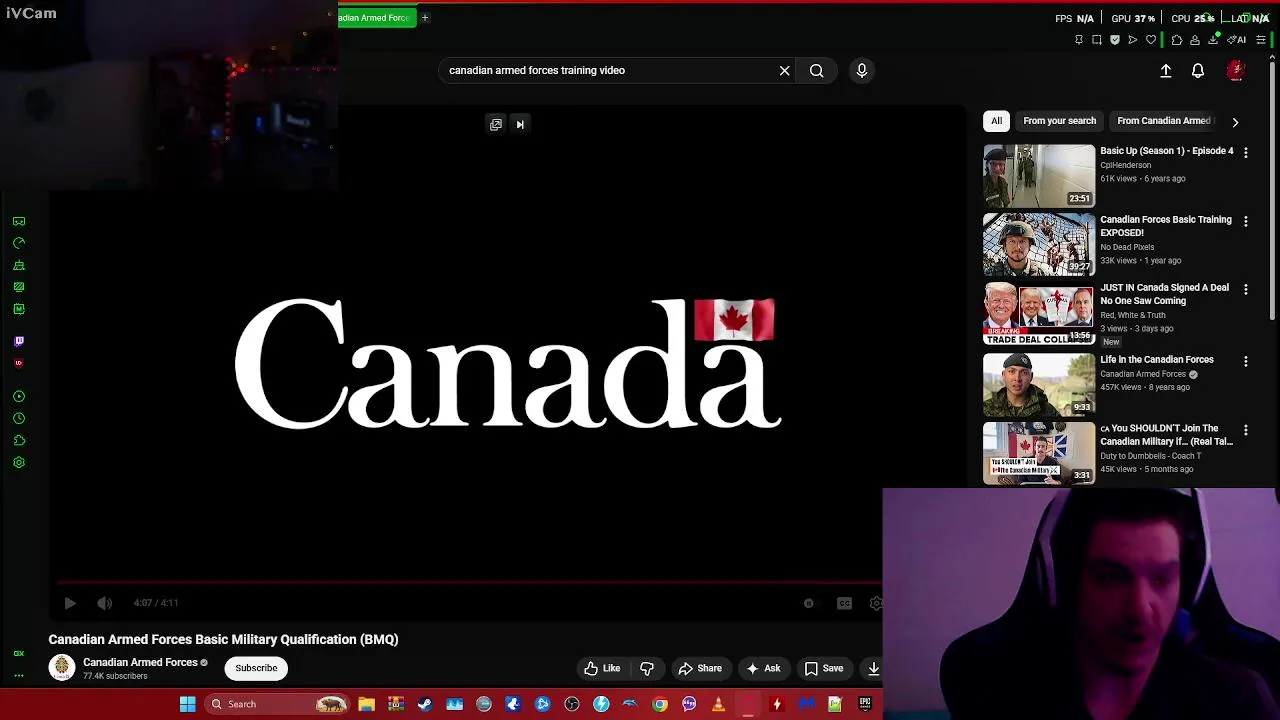Viewport: 1280px width, 720px height.
Task: Open Life in the Canadian Forces thumbnail
Action: click(1039, 384)
